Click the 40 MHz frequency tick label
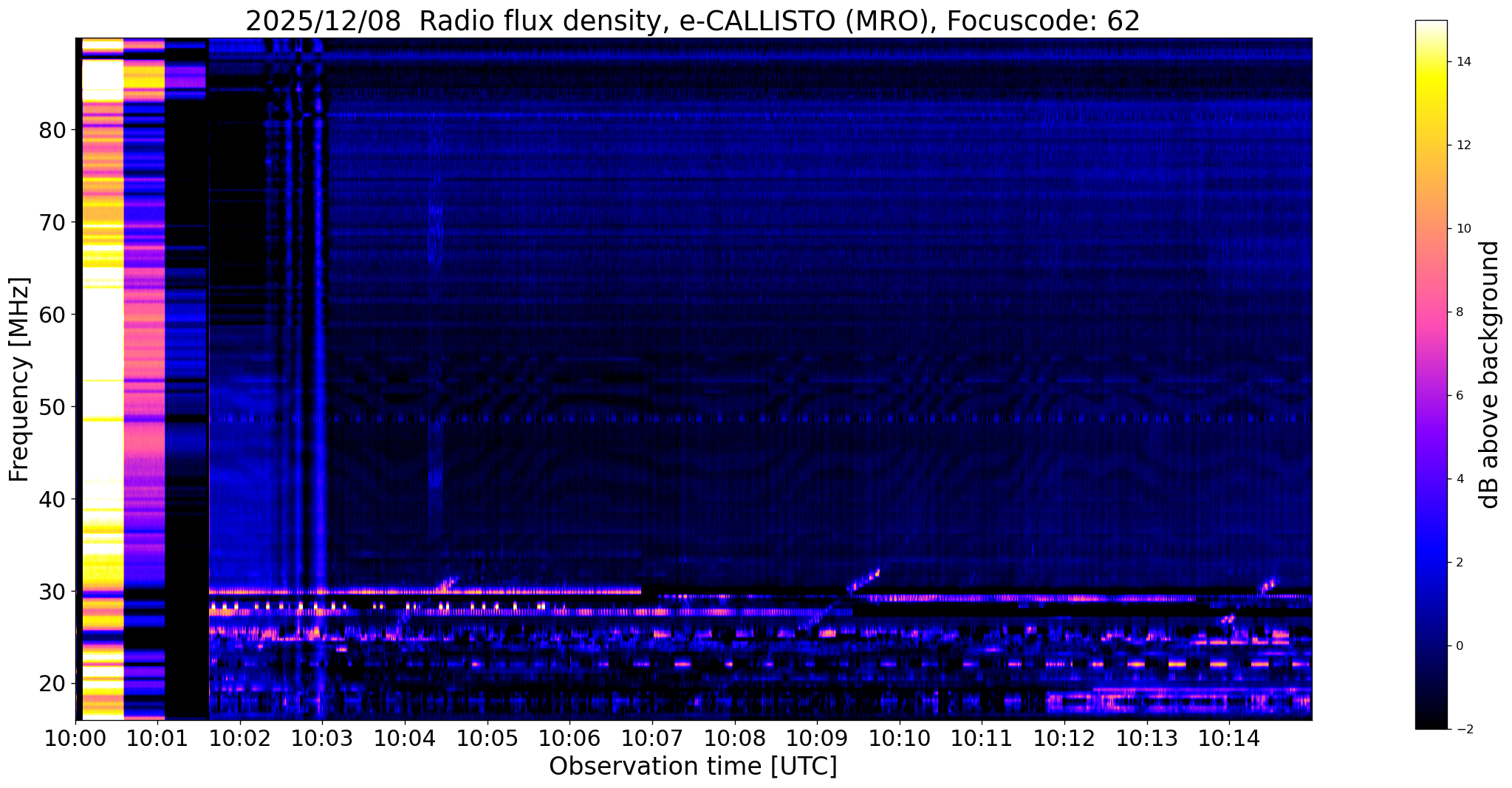1512x788 pixels. [x=52, y=499]
